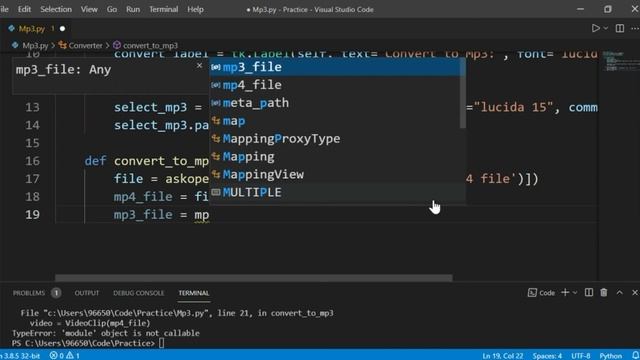Click Converter class in breadcrumb
The image size is (640, 360).
point(85,45)
